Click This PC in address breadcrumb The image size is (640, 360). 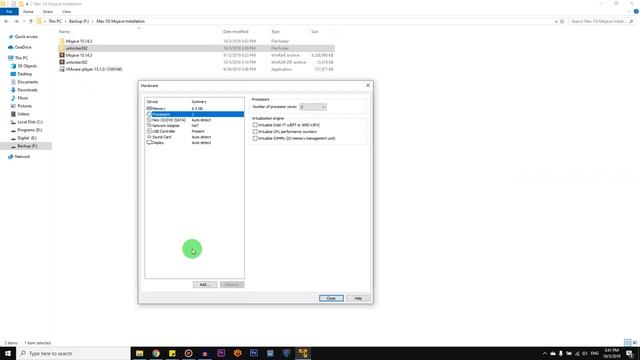tap(55, 21)
